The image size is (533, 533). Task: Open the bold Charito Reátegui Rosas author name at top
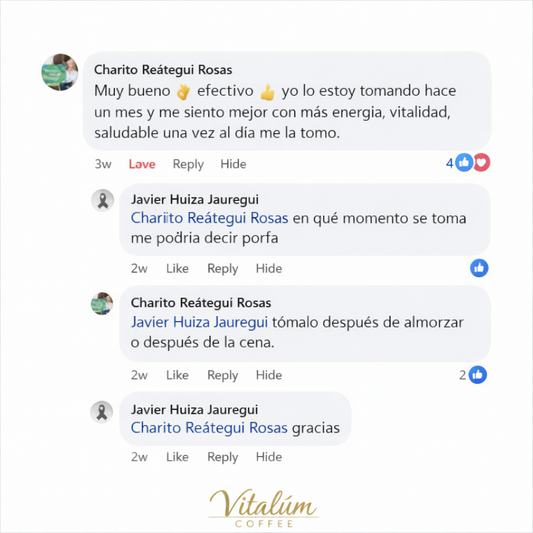163,70
